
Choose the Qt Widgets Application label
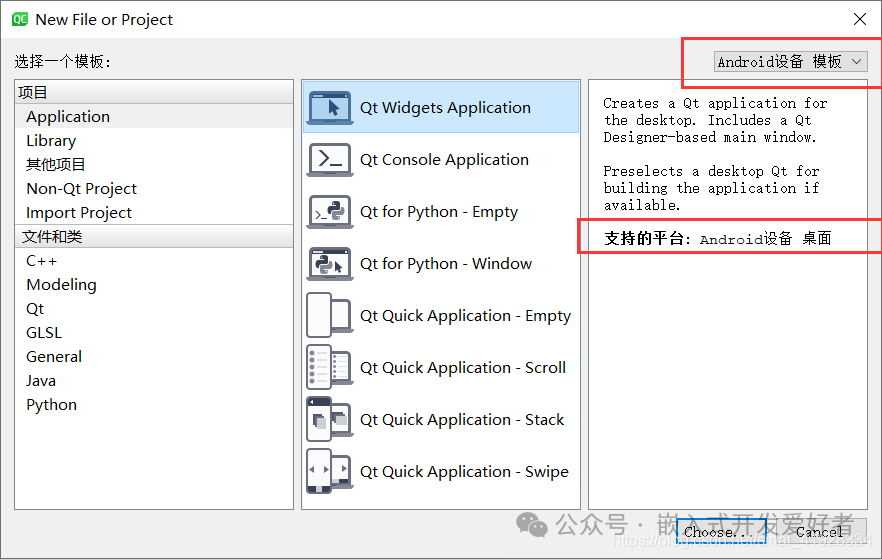445,107
